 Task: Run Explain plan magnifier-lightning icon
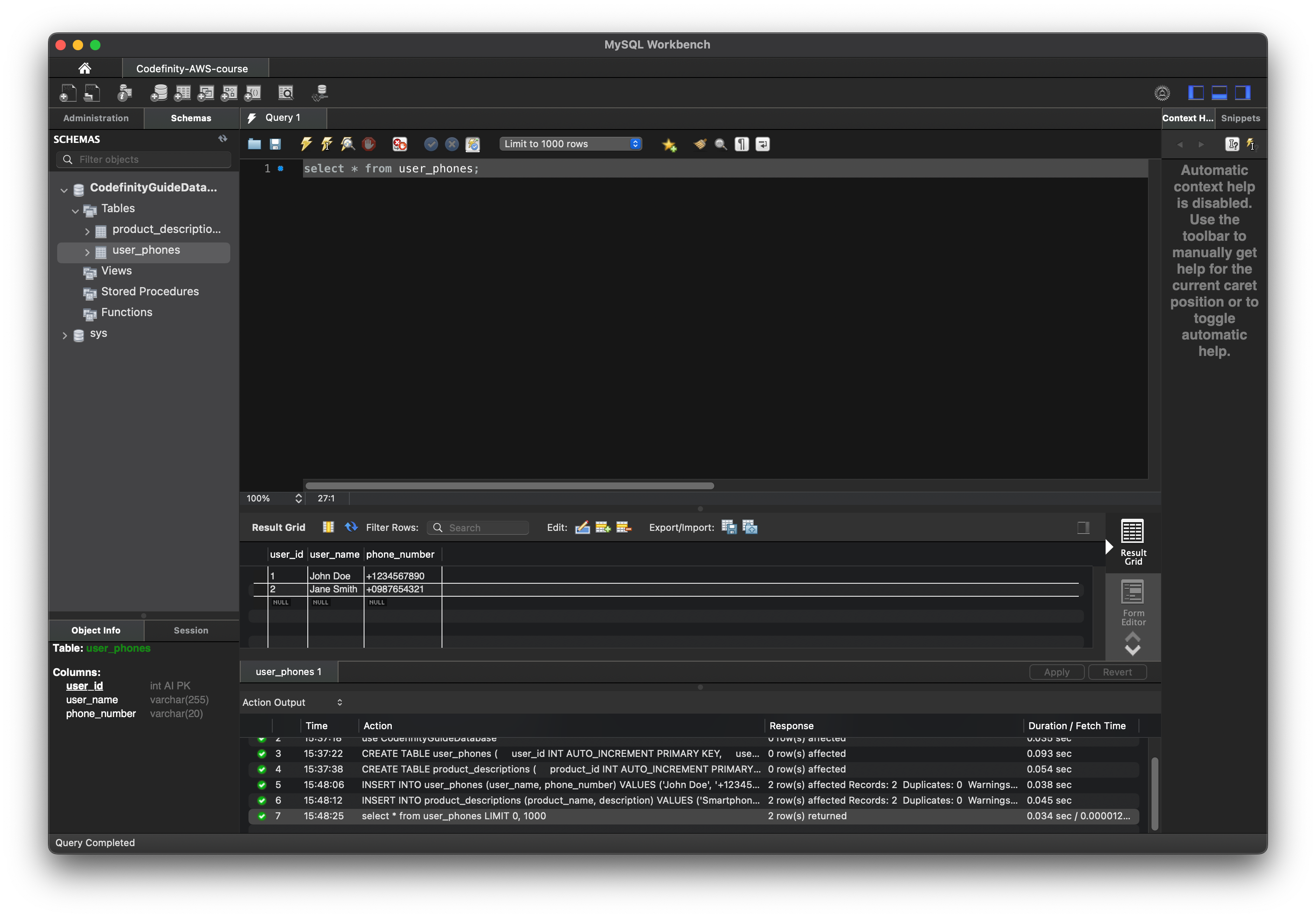click(347, 144)
